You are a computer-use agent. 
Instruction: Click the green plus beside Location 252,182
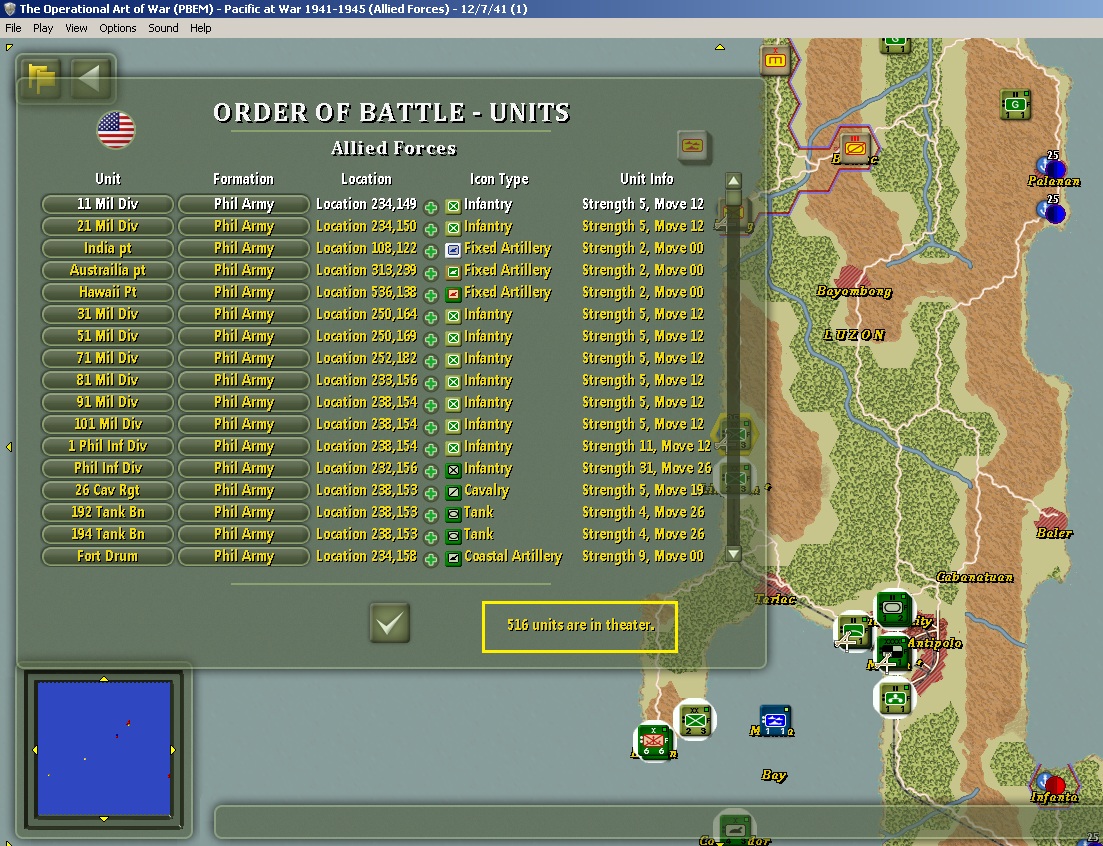click(431, 361)
